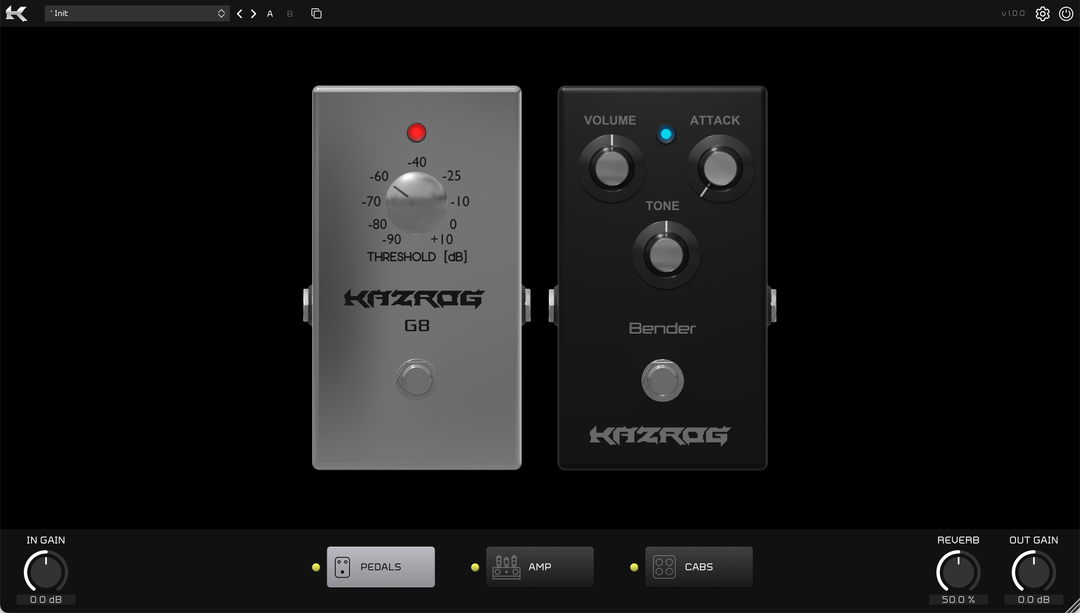The image size is (1080, 613).
Task: Toggle the yellow LED beside PEDALS
Action: 316,567
